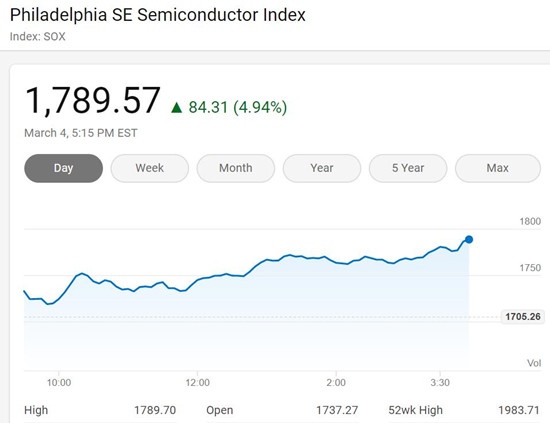Select the 5 Year range
550x423 pixels.
(408, 168)
